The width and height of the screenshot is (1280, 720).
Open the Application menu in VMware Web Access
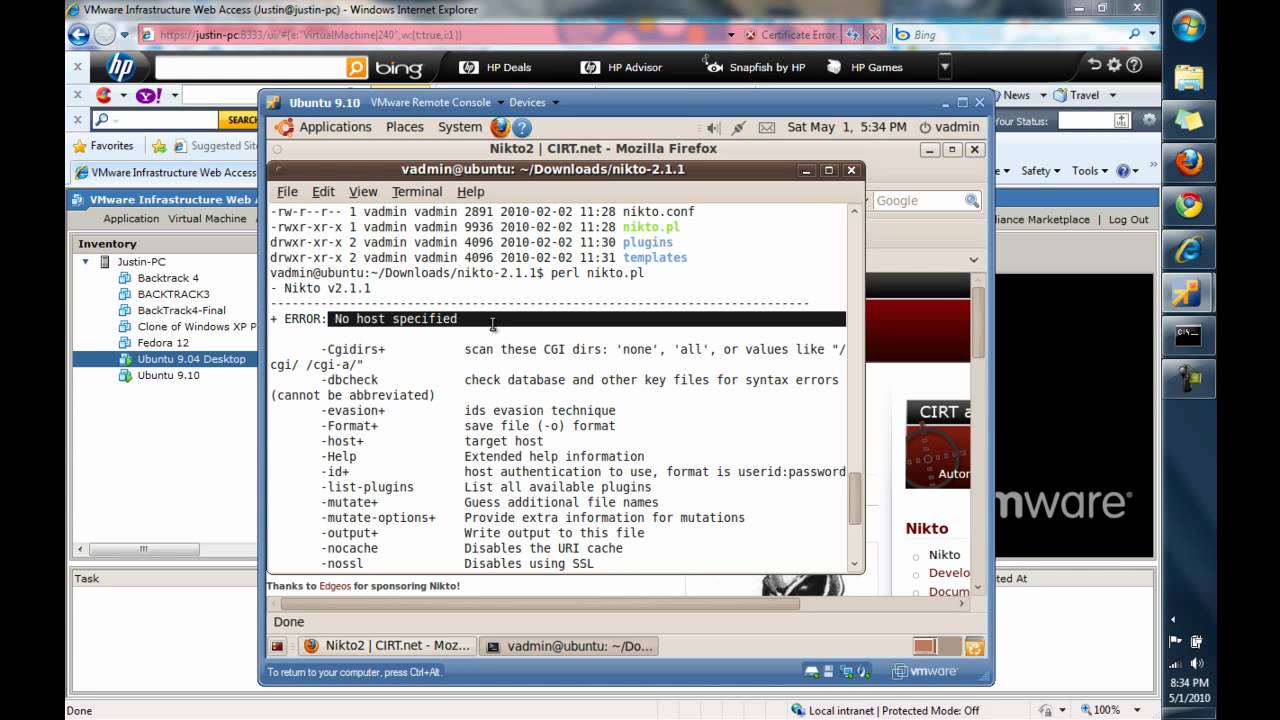pos(131,219)
